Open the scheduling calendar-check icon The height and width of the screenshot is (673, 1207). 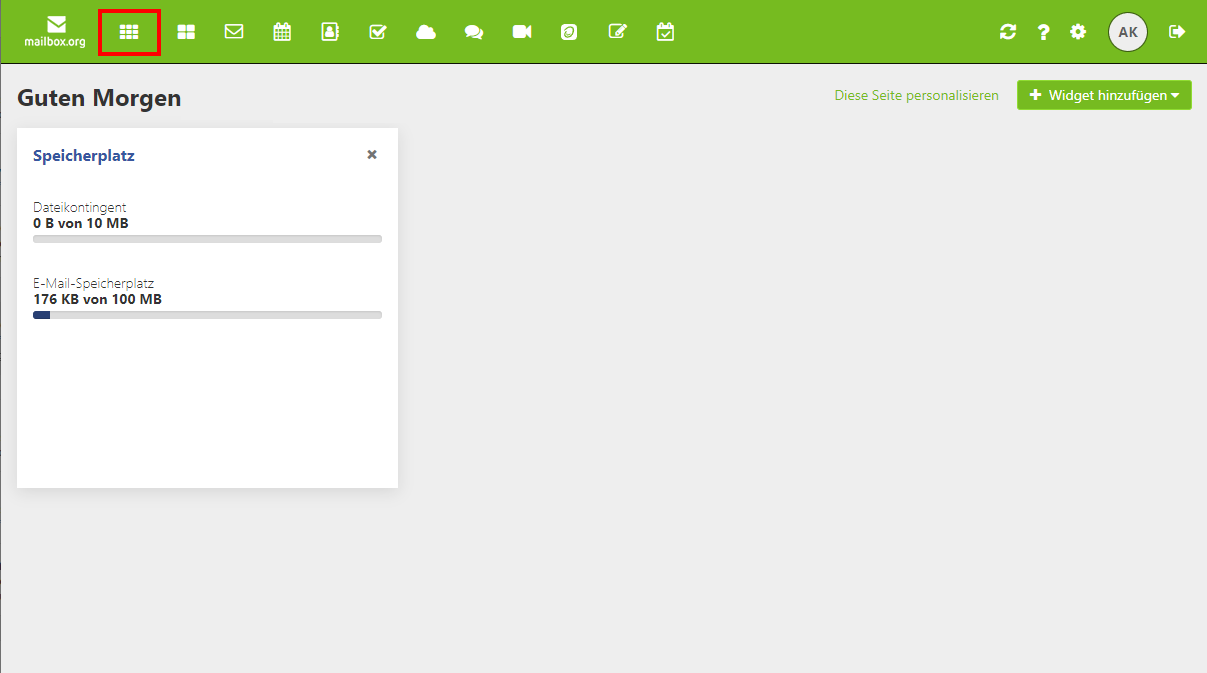665,32
